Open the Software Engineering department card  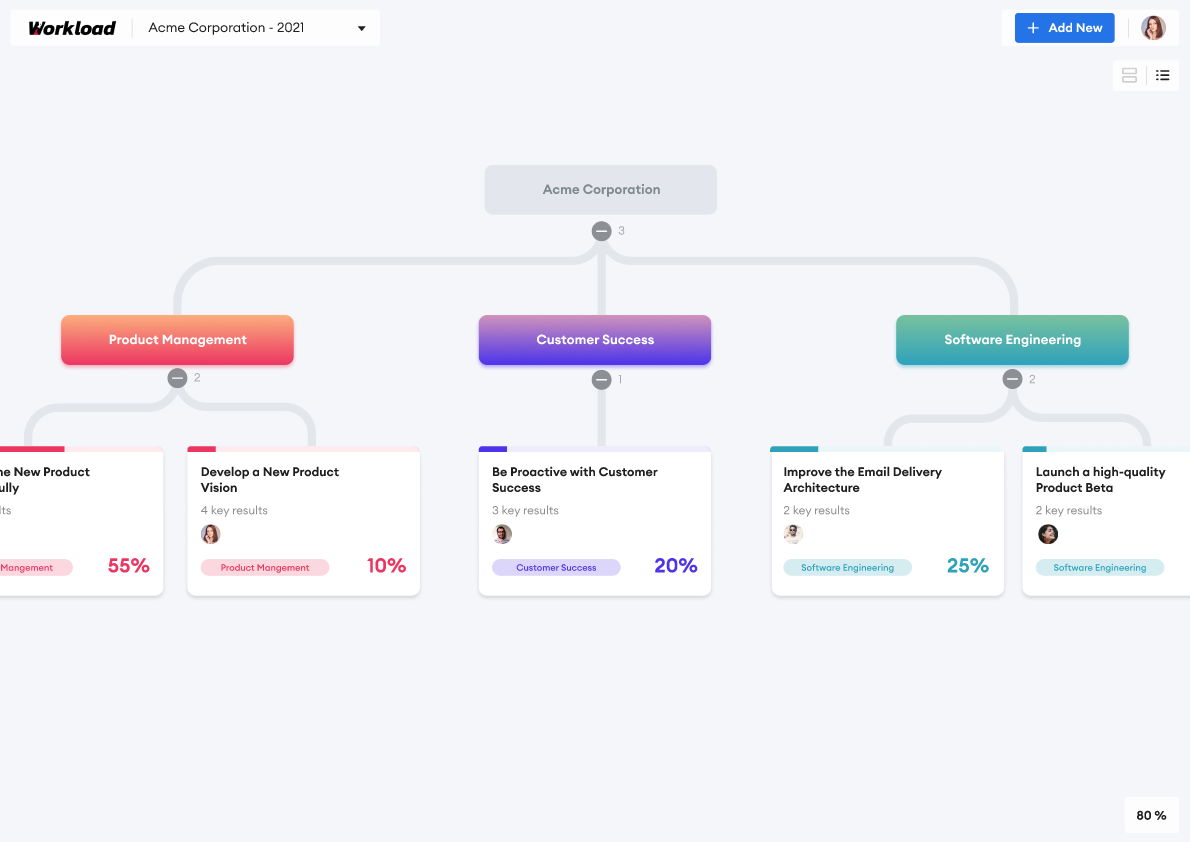pos(1012,340)
